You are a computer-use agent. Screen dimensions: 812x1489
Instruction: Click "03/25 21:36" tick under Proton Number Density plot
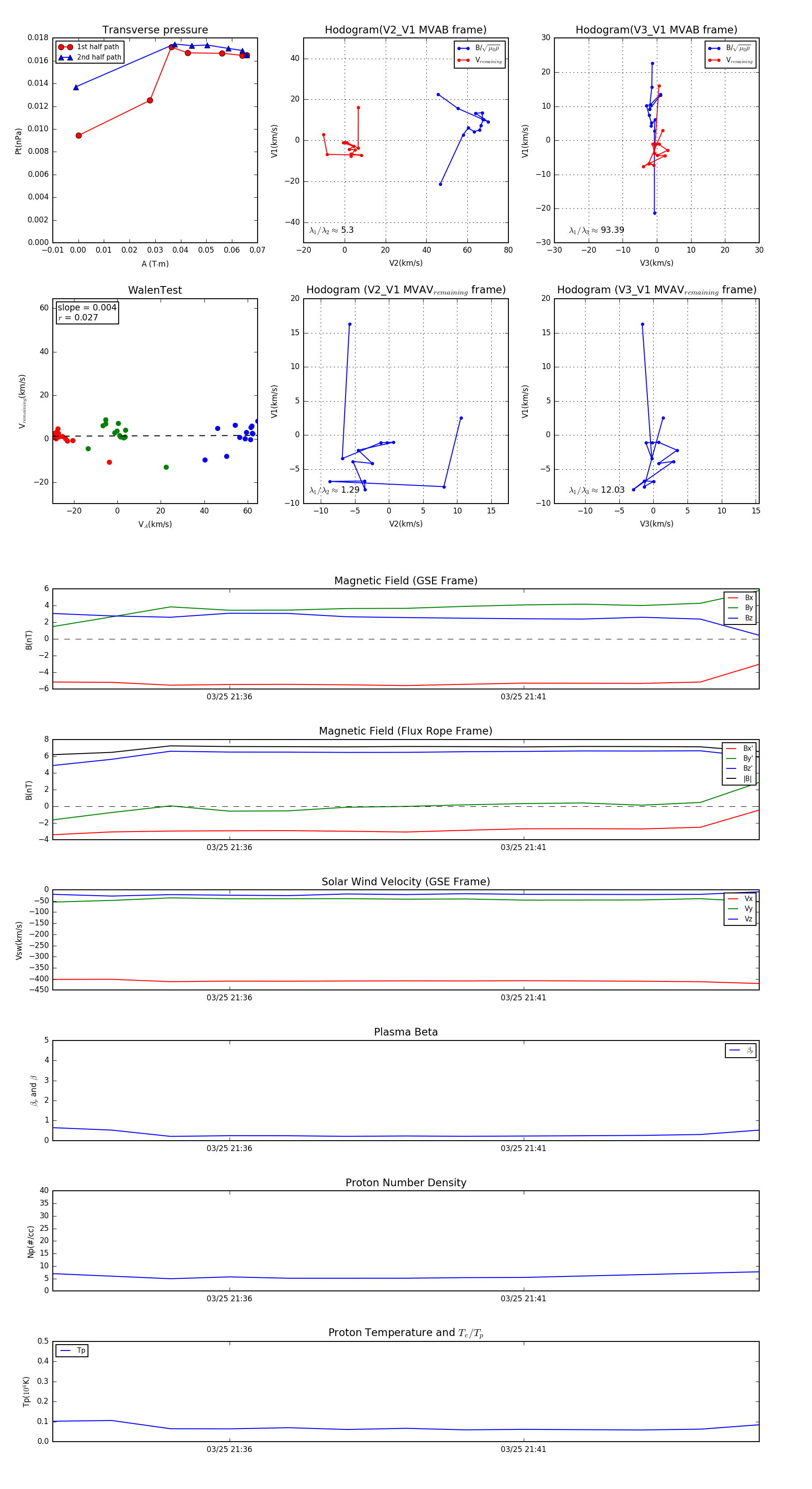pos(230,1299)
